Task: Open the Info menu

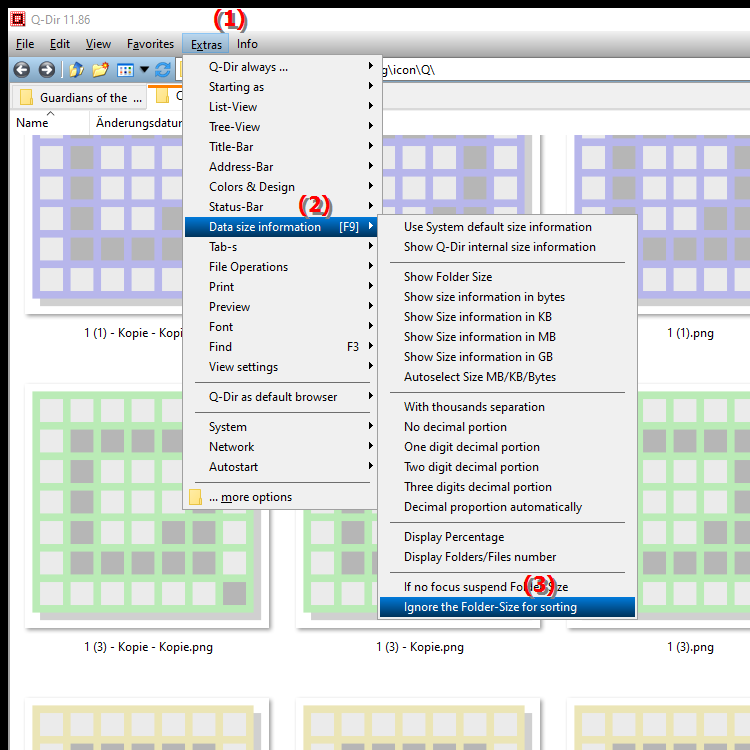Action: click(247, 44)
